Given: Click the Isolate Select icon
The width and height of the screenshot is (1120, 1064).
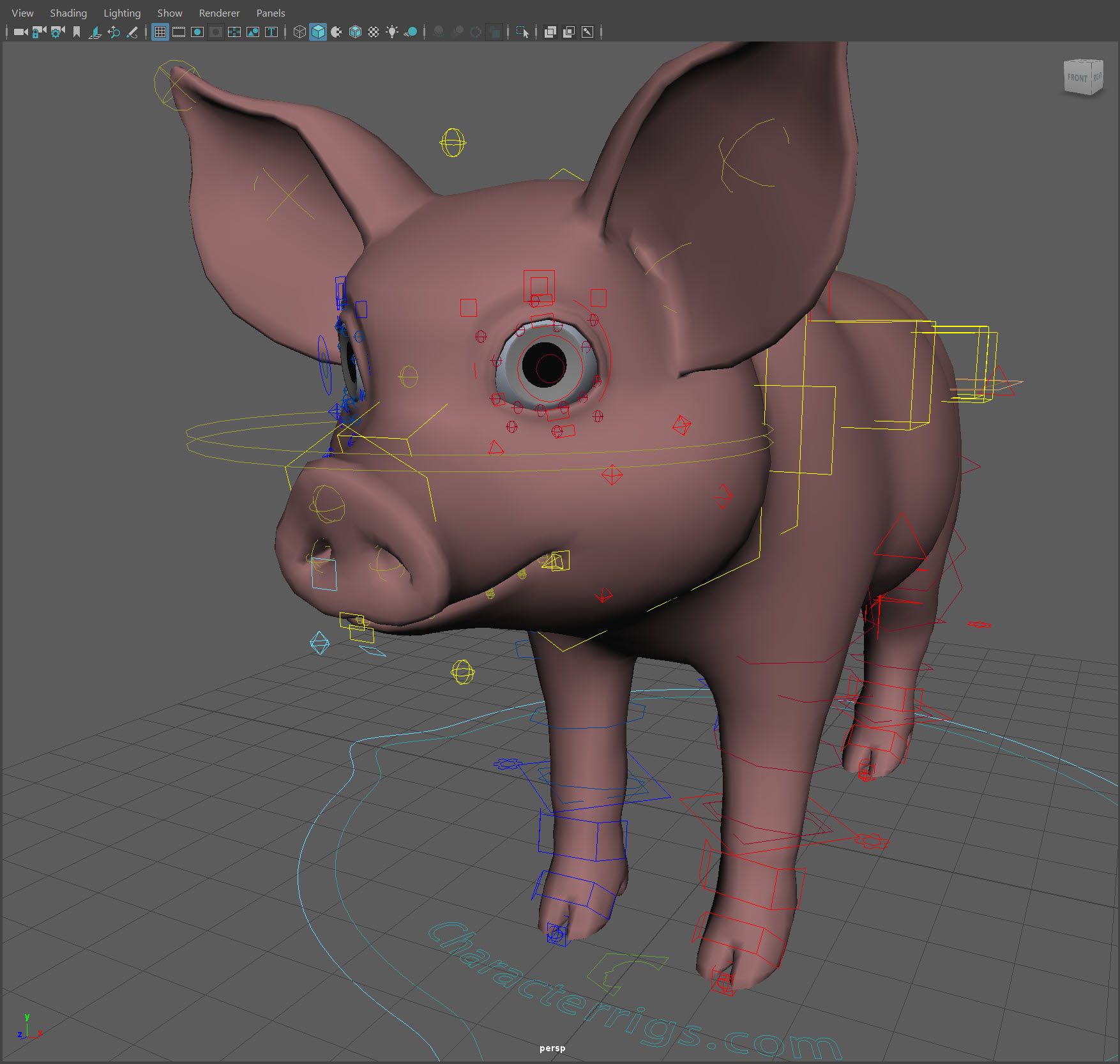Looking at the screenshot, I should [x=522, y=32].
